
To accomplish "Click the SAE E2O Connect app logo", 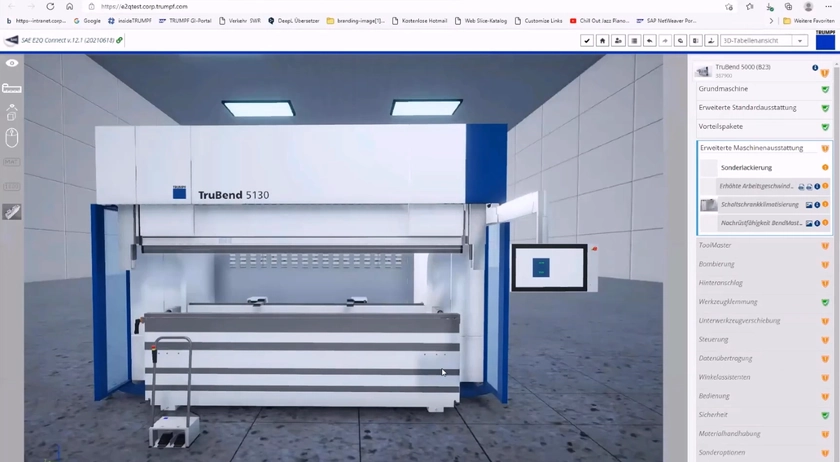I will pyautogui.click(x=11, y=40).
